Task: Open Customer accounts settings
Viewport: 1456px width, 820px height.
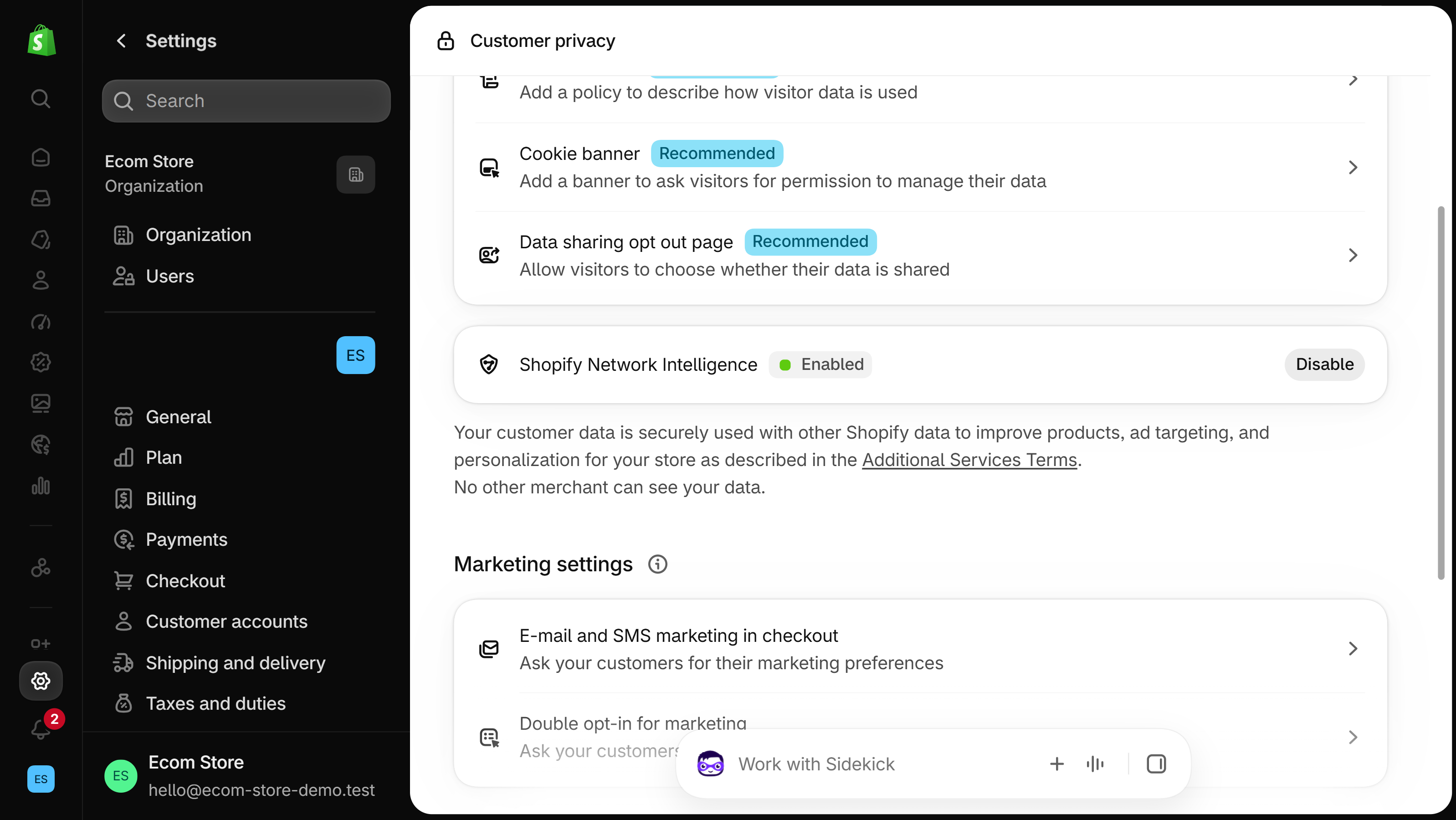Action: coord(240,622)
